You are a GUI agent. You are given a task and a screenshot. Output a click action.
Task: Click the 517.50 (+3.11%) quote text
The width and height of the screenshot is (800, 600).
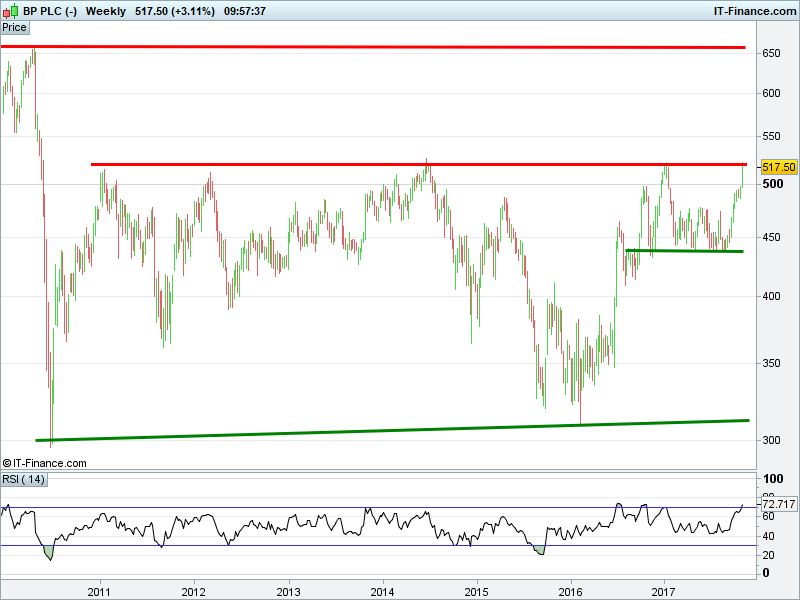[174, 11]
